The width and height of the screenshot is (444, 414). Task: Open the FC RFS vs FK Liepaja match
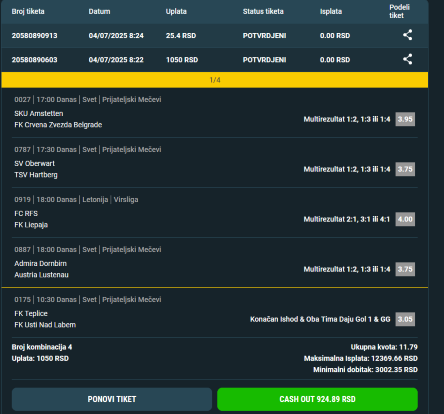(31, 219)
